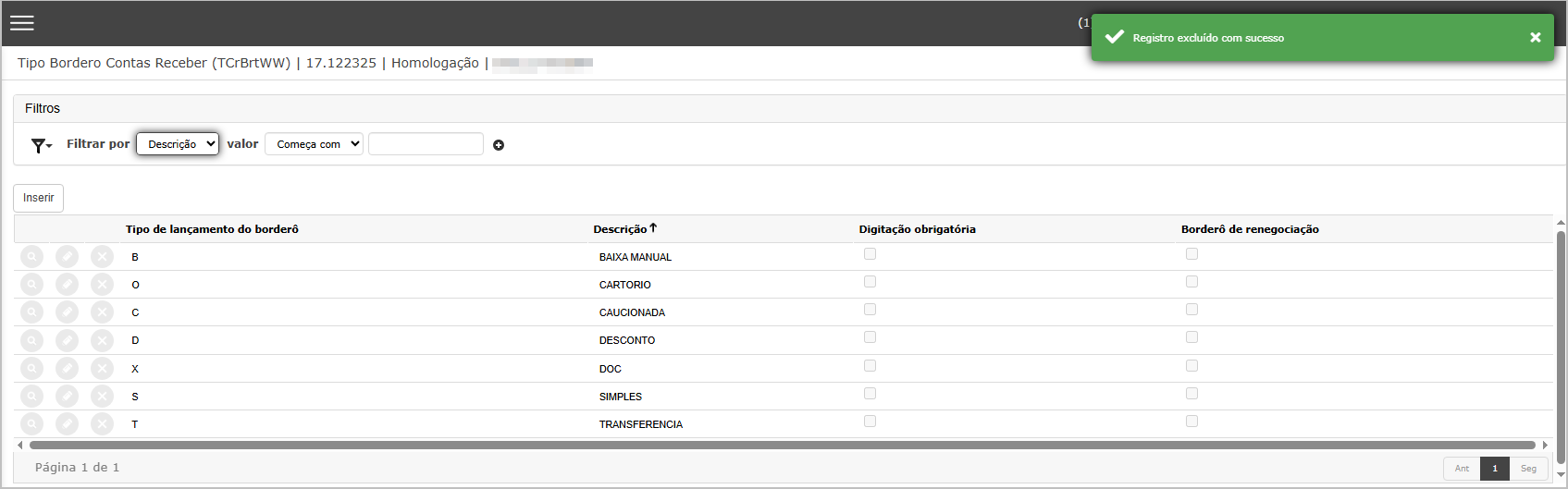Open the hamburger menu
Image resolution: width=1568 pixels, height=489 pixels.
[x=22, y=23]
